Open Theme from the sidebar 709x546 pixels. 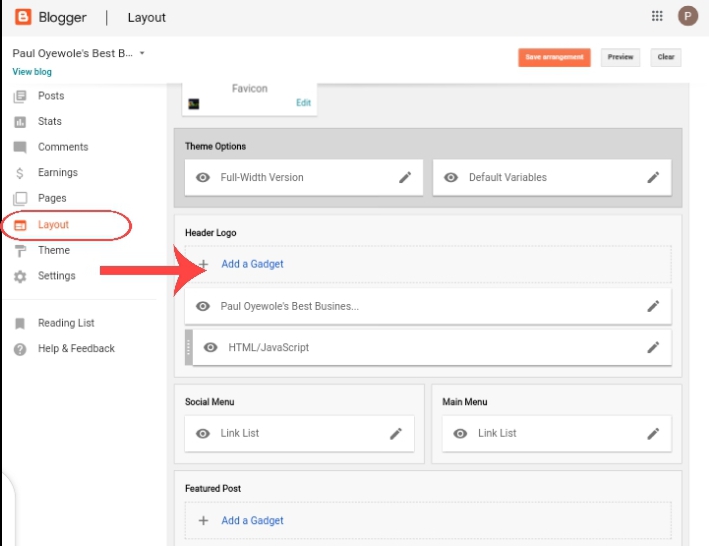(54, 250)
